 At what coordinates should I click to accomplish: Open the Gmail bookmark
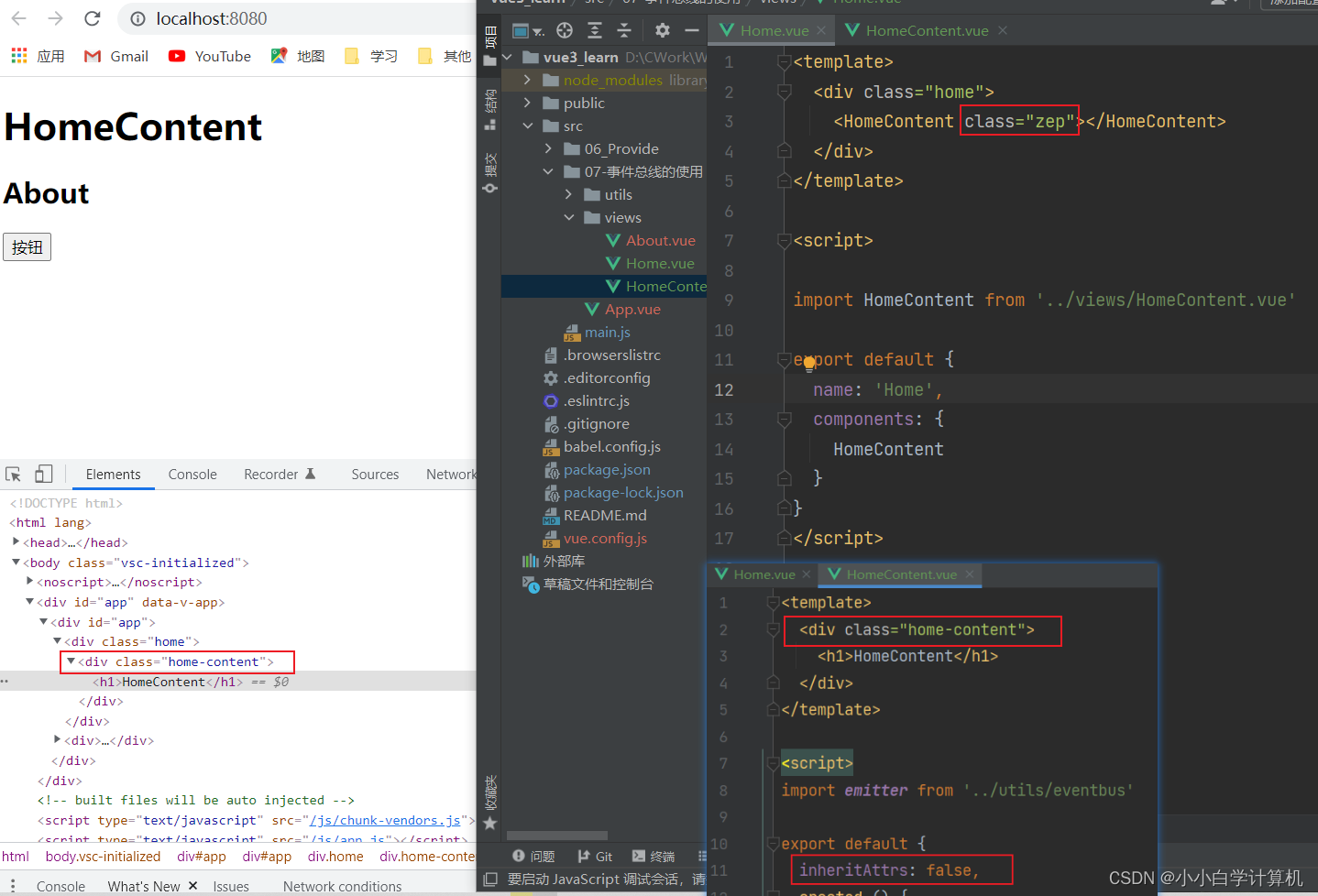click(x=116, y=56)
